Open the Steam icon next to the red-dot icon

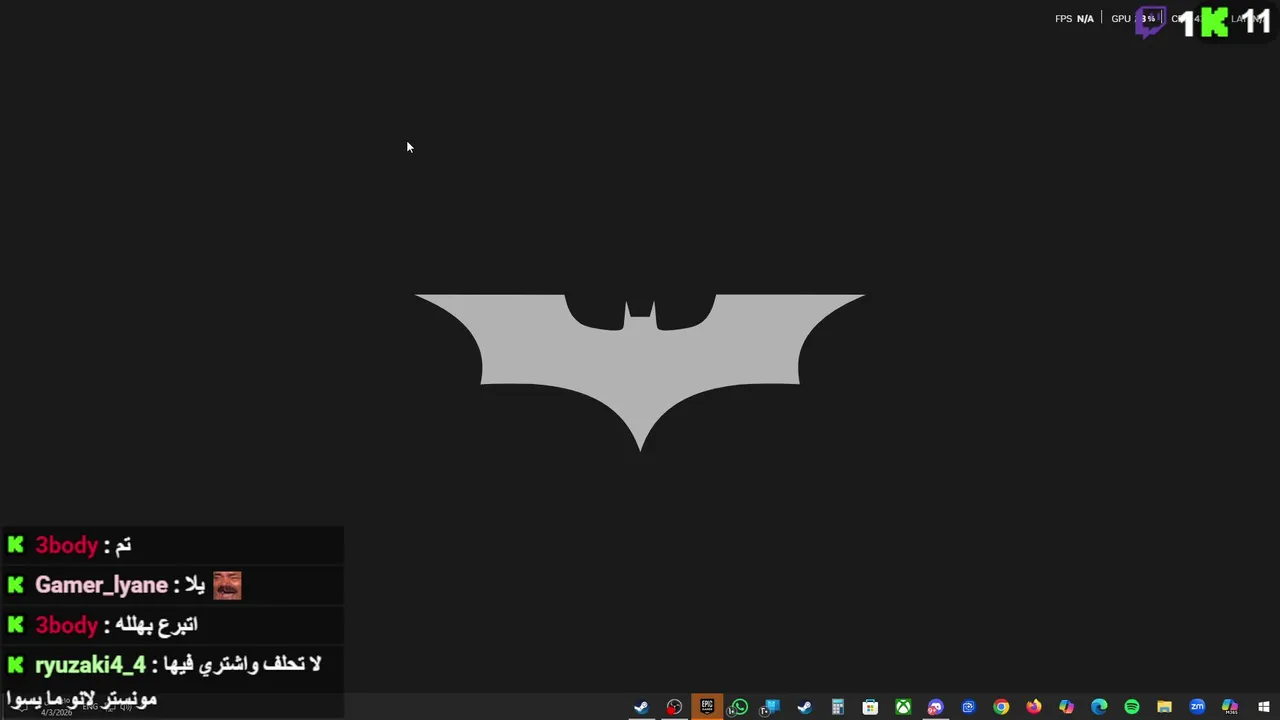pos(641,707)
